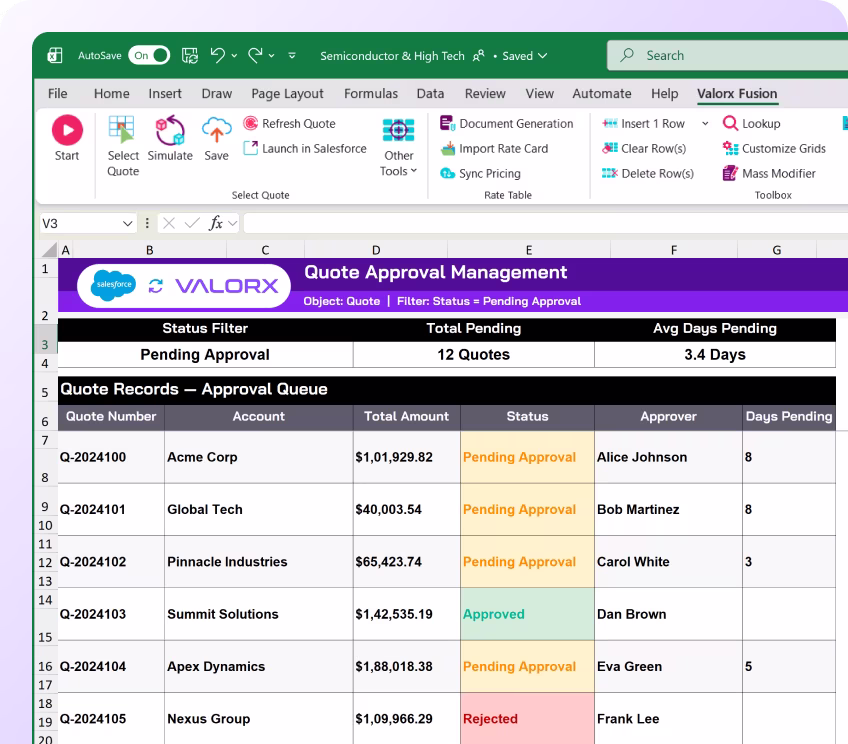Open the Page Layout tab
Screen dimensions: 848x744
[x=287, y=94]
